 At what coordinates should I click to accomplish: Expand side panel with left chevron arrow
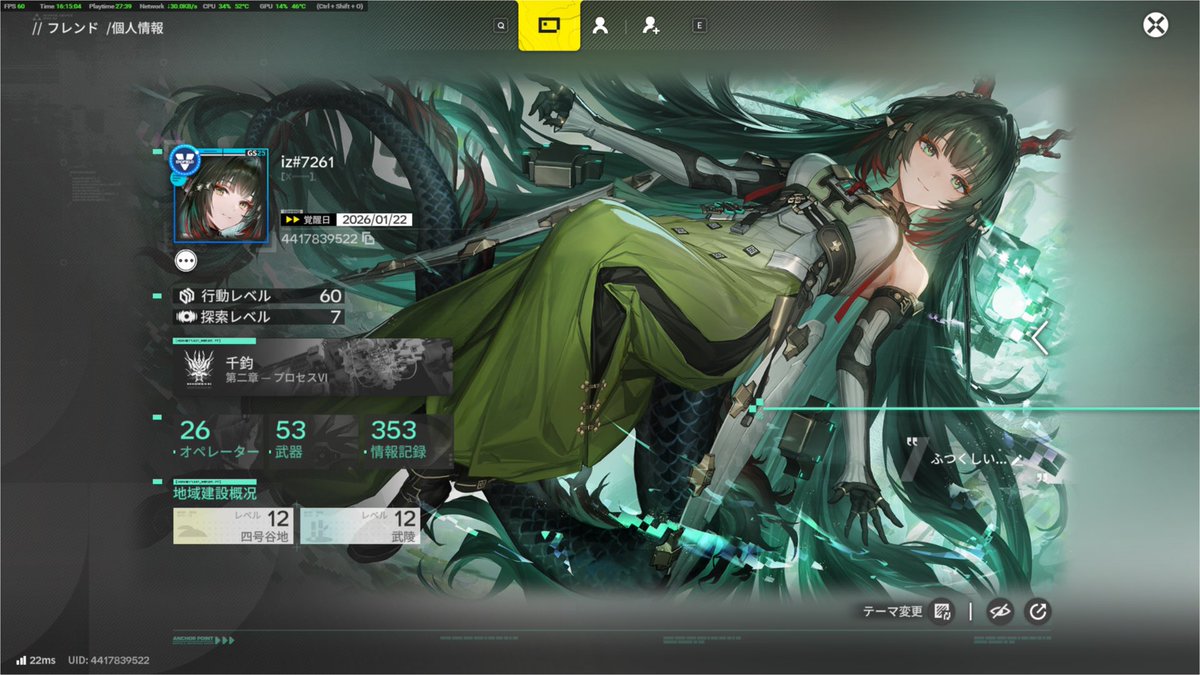1040,337
